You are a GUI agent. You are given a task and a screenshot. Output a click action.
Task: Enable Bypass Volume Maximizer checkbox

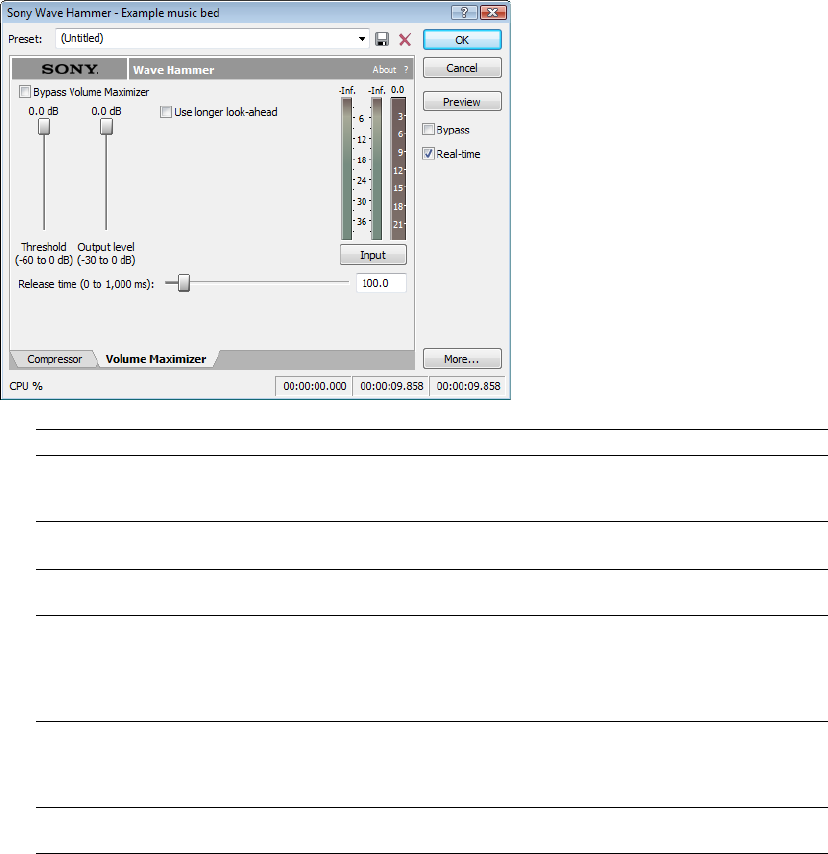coord(25,92)
